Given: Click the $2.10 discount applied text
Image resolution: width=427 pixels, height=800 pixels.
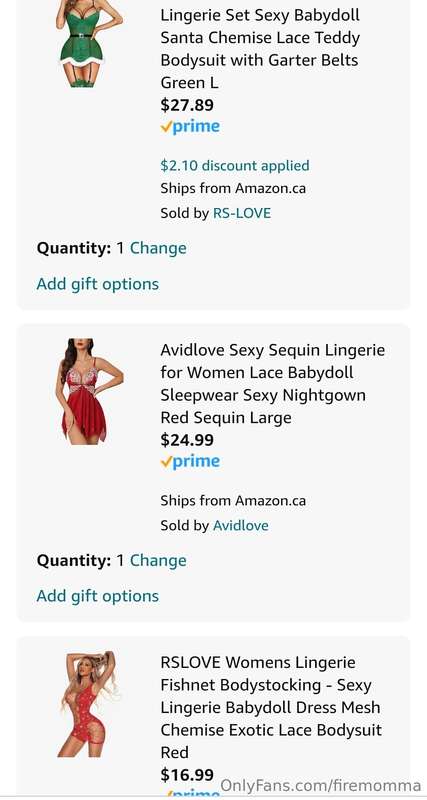Looking at the screenshot, I should click(x=235, y=166).
